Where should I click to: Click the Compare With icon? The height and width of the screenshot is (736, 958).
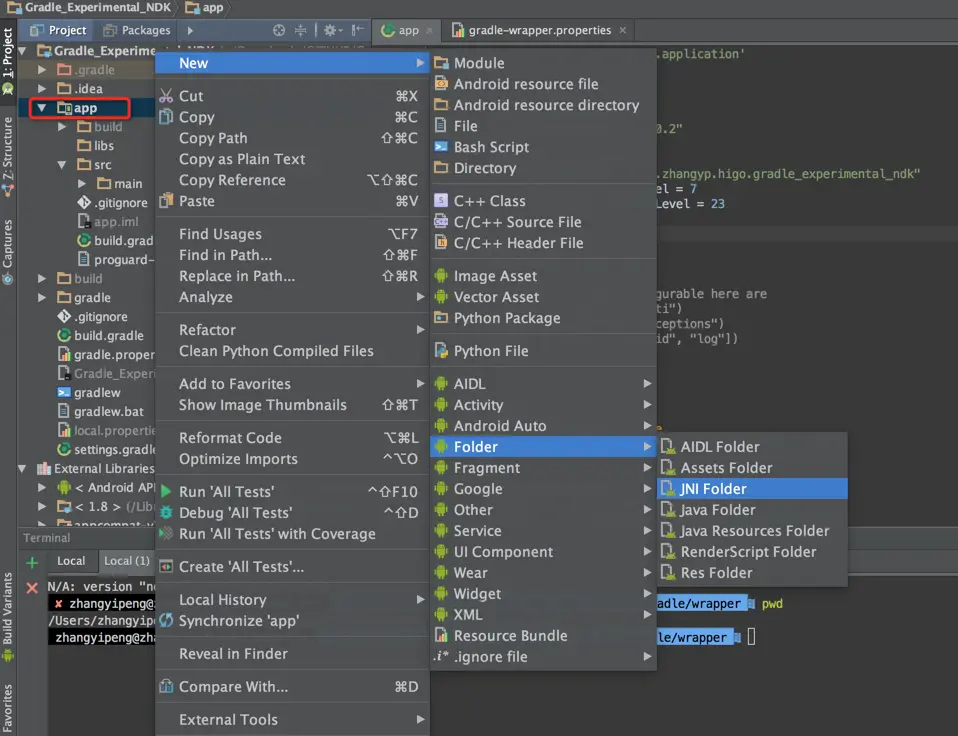166,686
